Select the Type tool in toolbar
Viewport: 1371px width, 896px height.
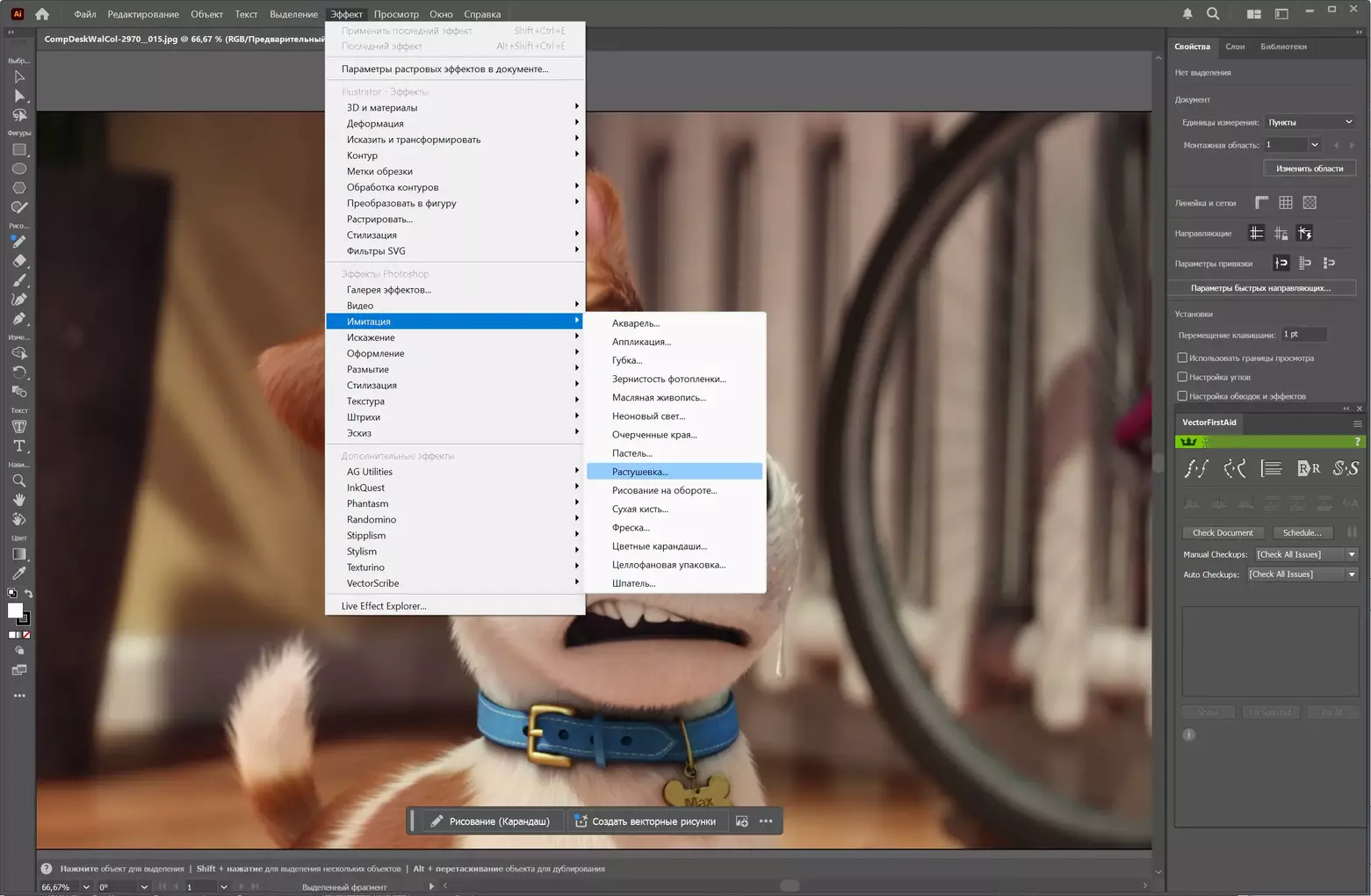point(19,446)
